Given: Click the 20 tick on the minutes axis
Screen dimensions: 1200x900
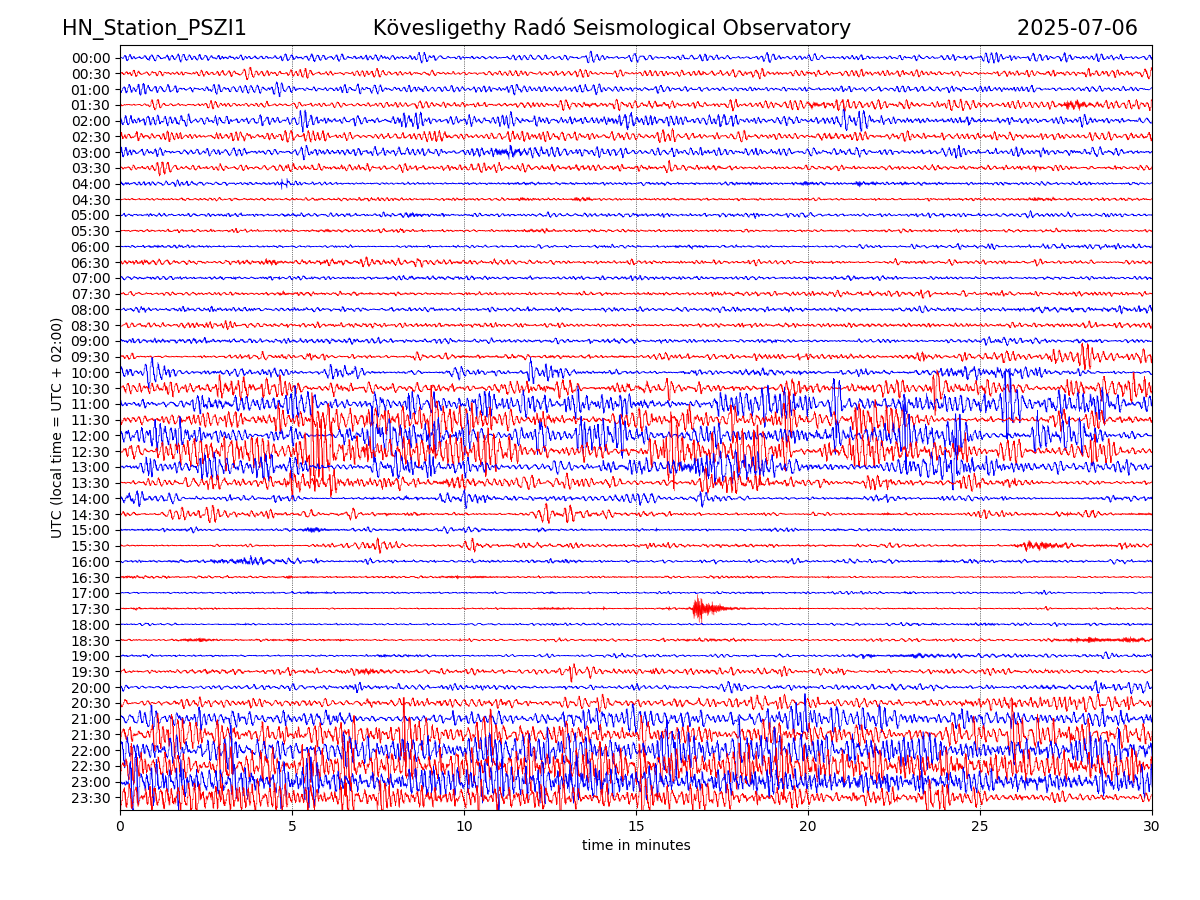Looking at the screenshot, I should pos(808,827).
